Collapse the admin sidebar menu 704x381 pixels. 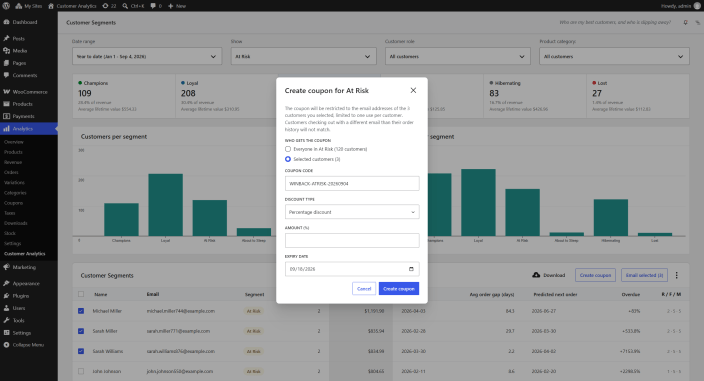(x=29, y=345)
